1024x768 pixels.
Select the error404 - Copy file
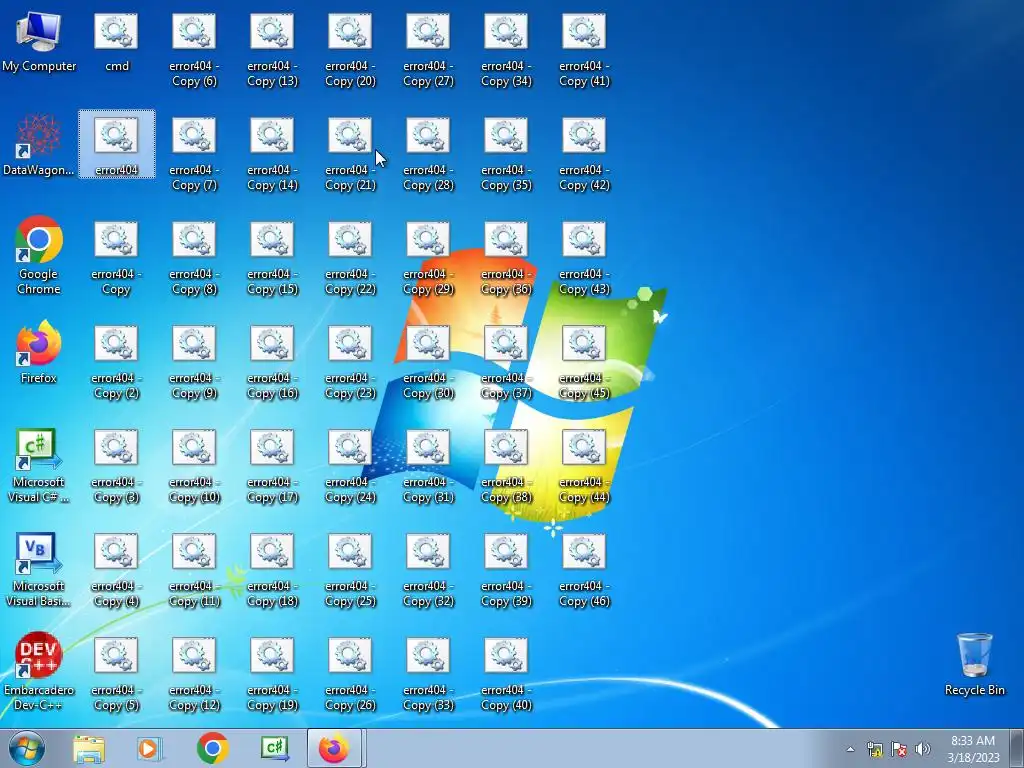click(x=116, y=259)
